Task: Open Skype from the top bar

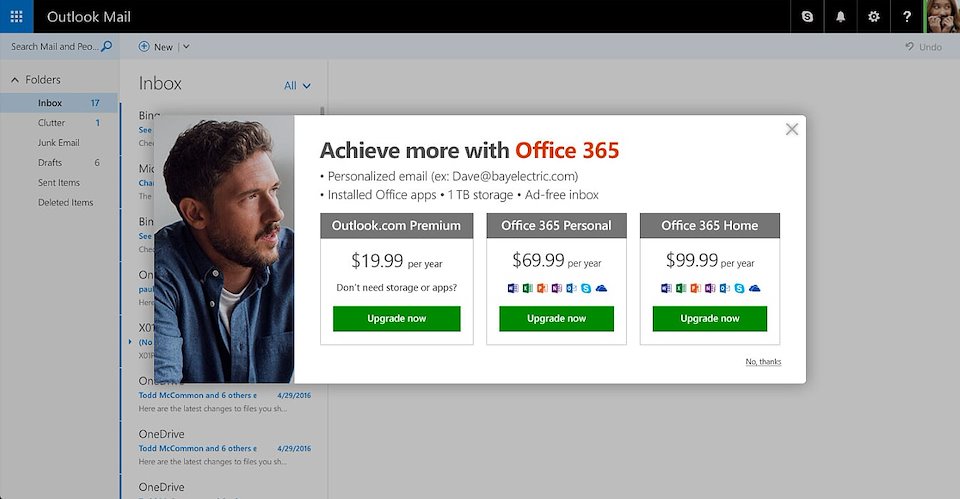Action: (x=807, y=17)
